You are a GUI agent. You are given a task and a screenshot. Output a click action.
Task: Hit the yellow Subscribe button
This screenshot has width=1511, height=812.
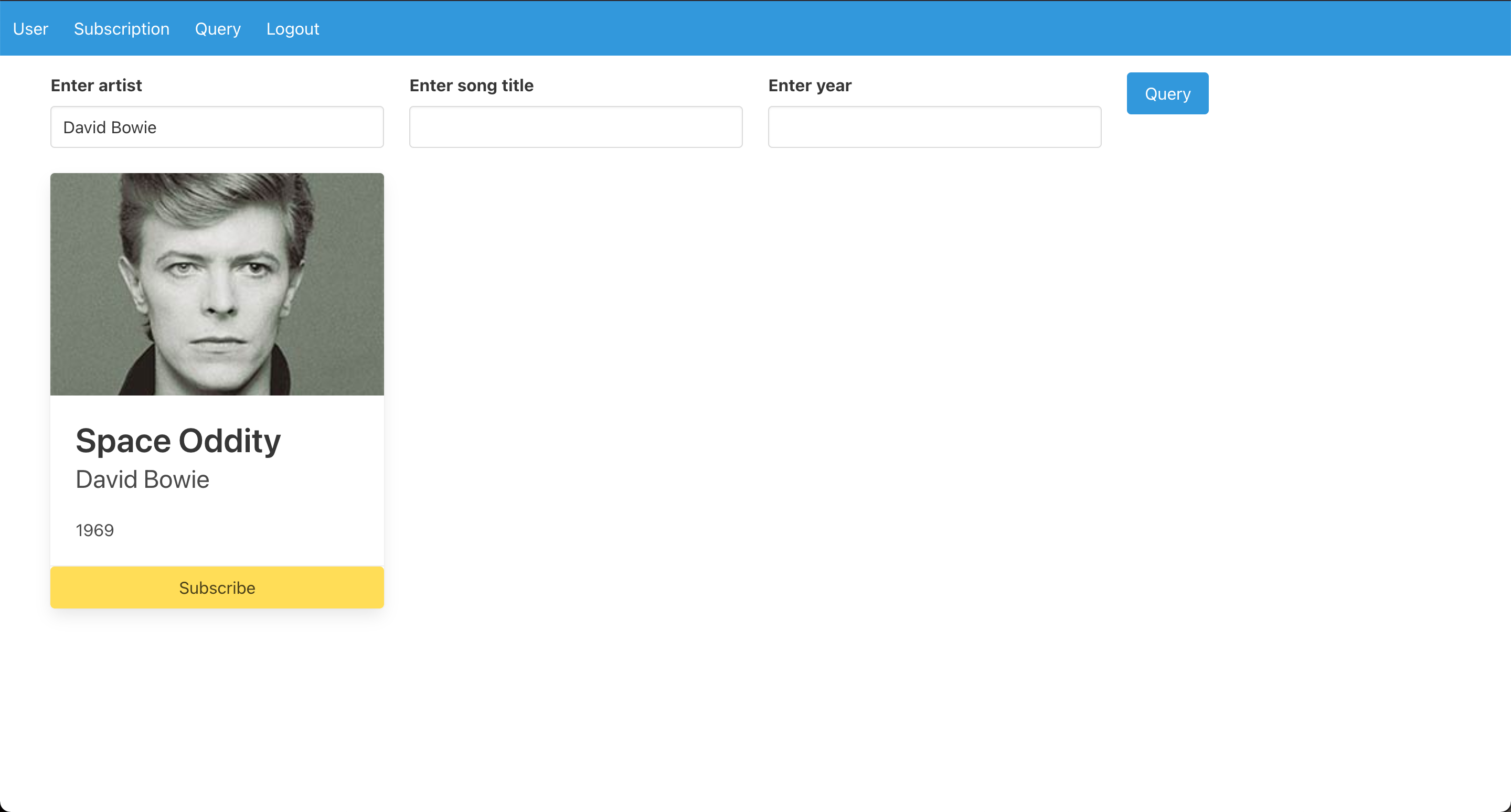(x=217, y=587)
